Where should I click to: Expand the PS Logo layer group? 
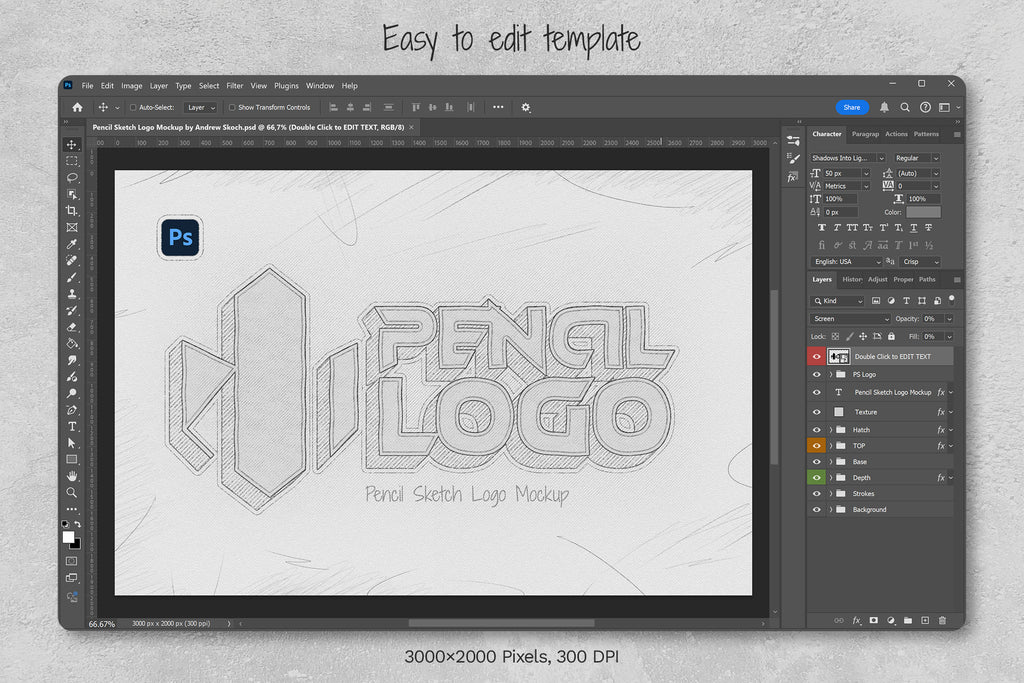(x=830, y=374)
